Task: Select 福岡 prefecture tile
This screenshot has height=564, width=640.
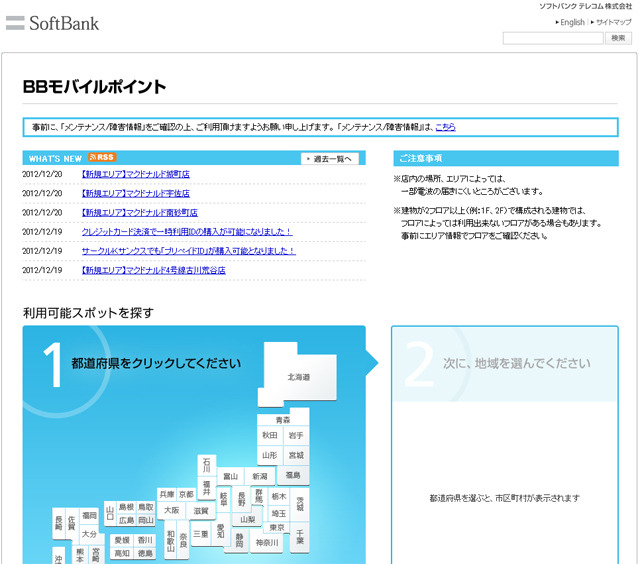Action: point(89,515)
